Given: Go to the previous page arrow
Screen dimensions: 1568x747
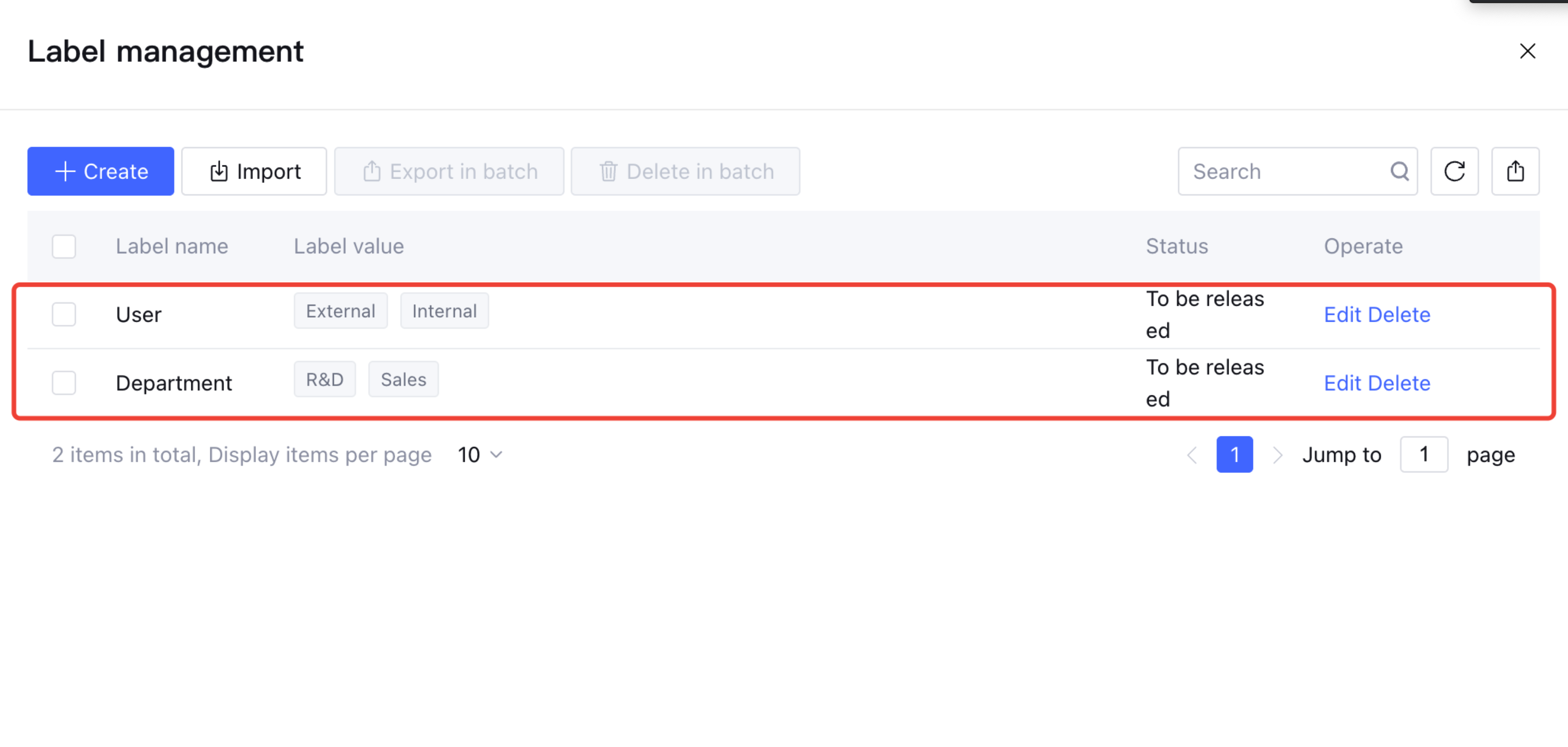Looking at the screenshot, I should (1192, 455).
